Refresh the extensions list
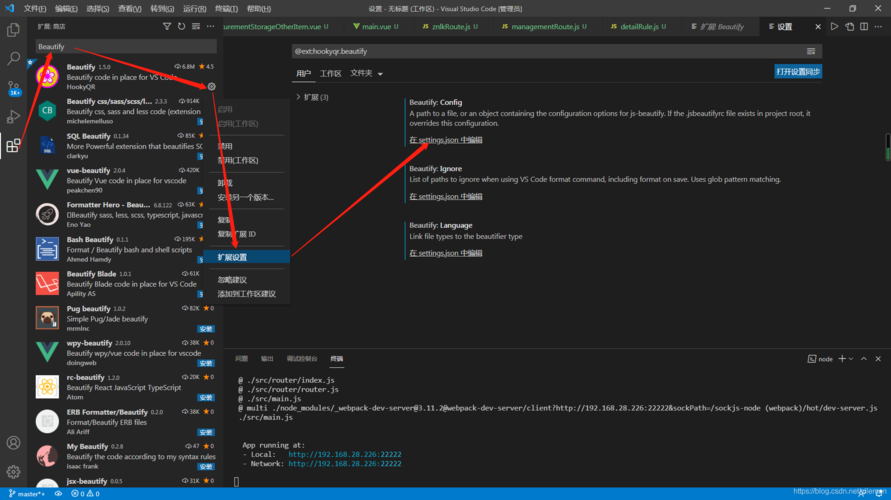891x500 pixels. 181,27
